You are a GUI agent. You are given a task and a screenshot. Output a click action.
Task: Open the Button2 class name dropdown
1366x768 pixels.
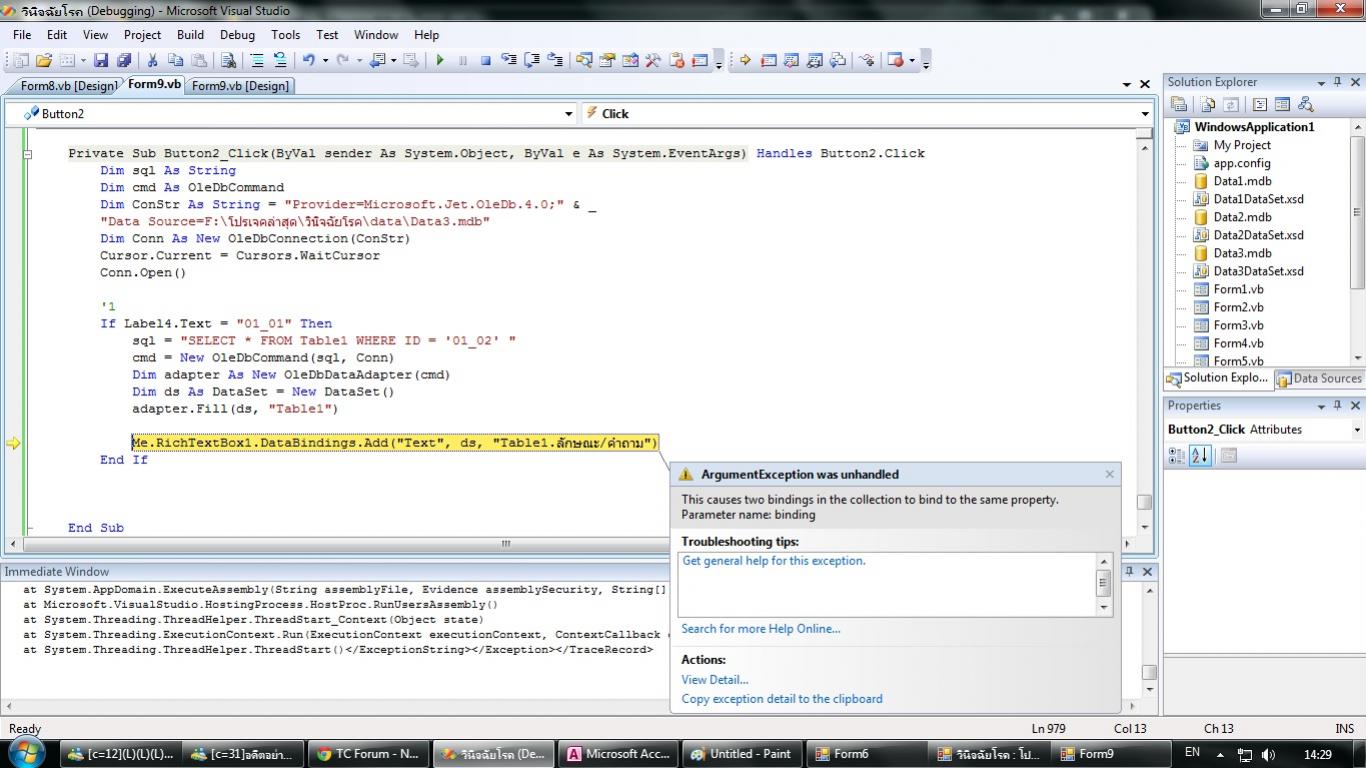click(x=568, y=114)
